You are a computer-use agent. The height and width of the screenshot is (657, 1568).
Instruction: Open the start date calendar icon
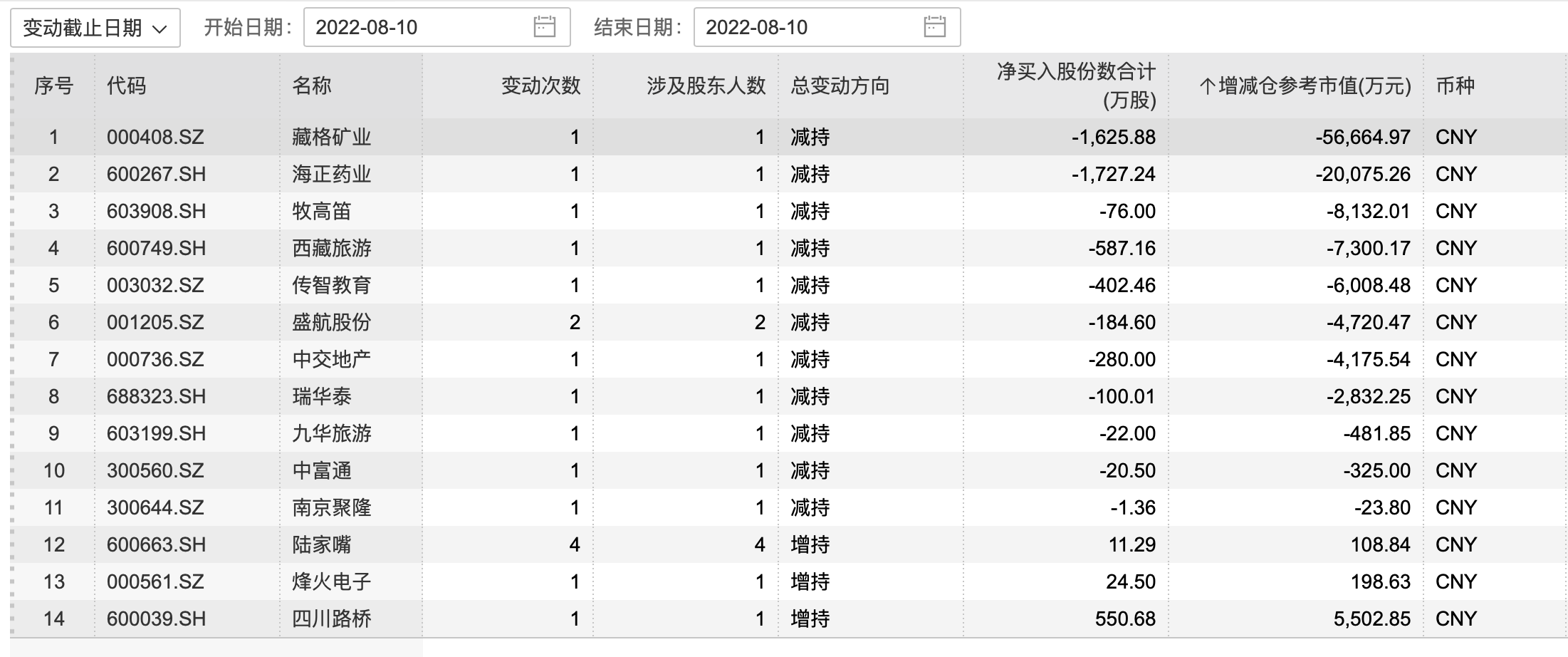tap(544, 28)
